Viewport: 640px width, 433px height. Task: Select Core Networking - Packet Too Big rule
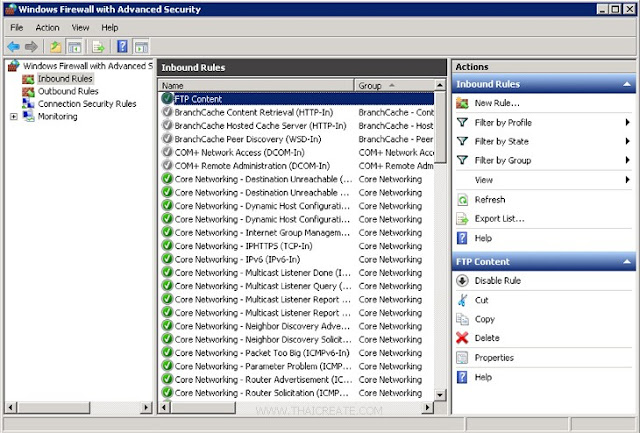296,353
